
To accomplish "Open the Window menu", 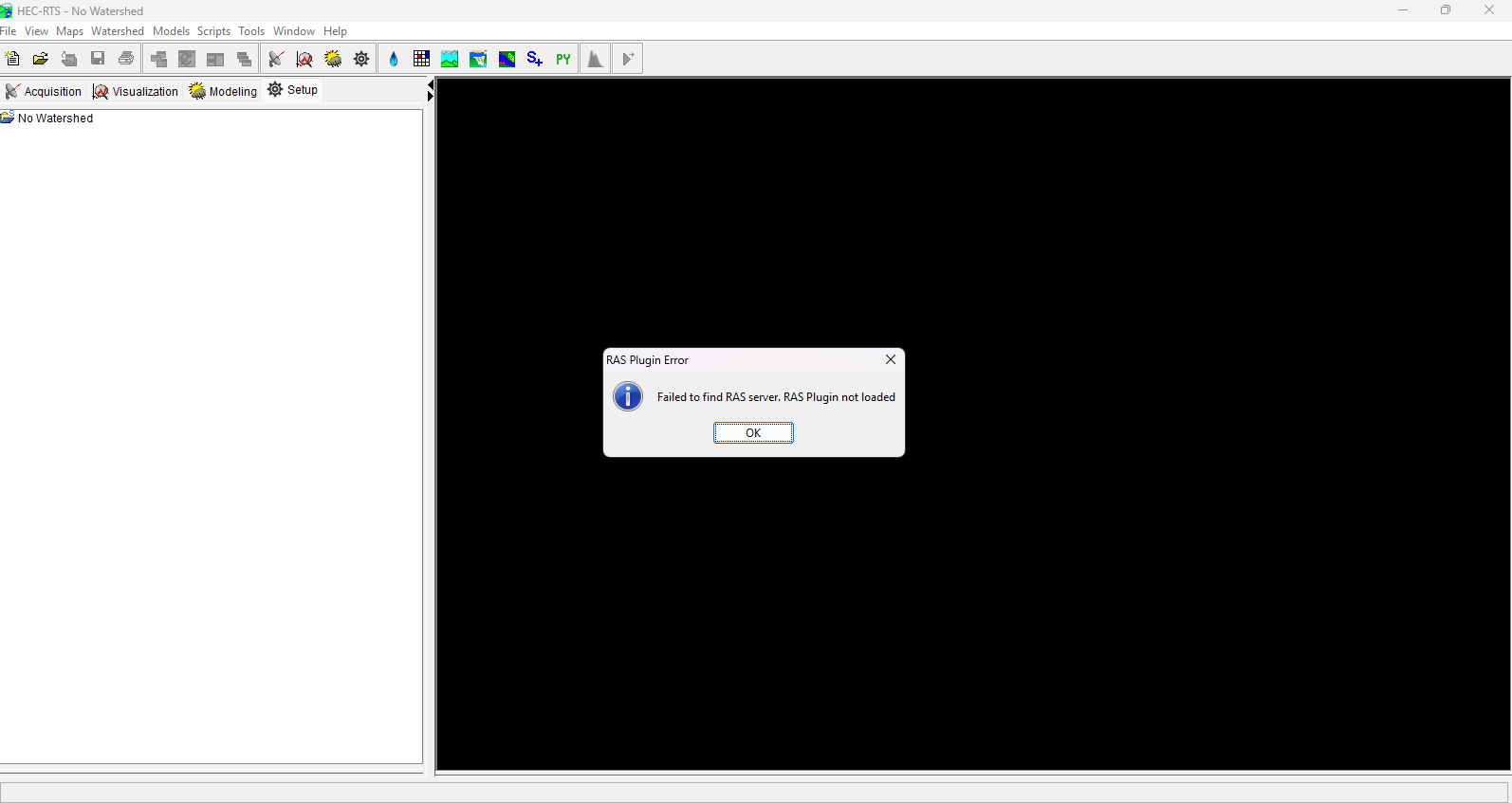I will (x=294, y=31).
